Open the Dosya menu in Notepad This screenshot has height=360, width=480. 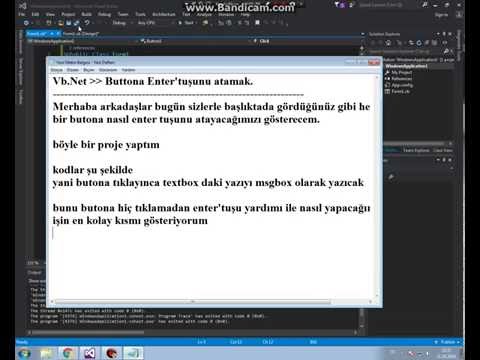pos(57,70)
